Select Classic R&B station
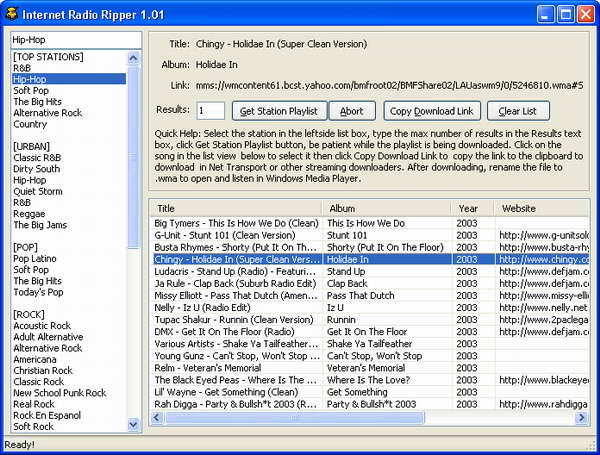 (x=37, y=157)
